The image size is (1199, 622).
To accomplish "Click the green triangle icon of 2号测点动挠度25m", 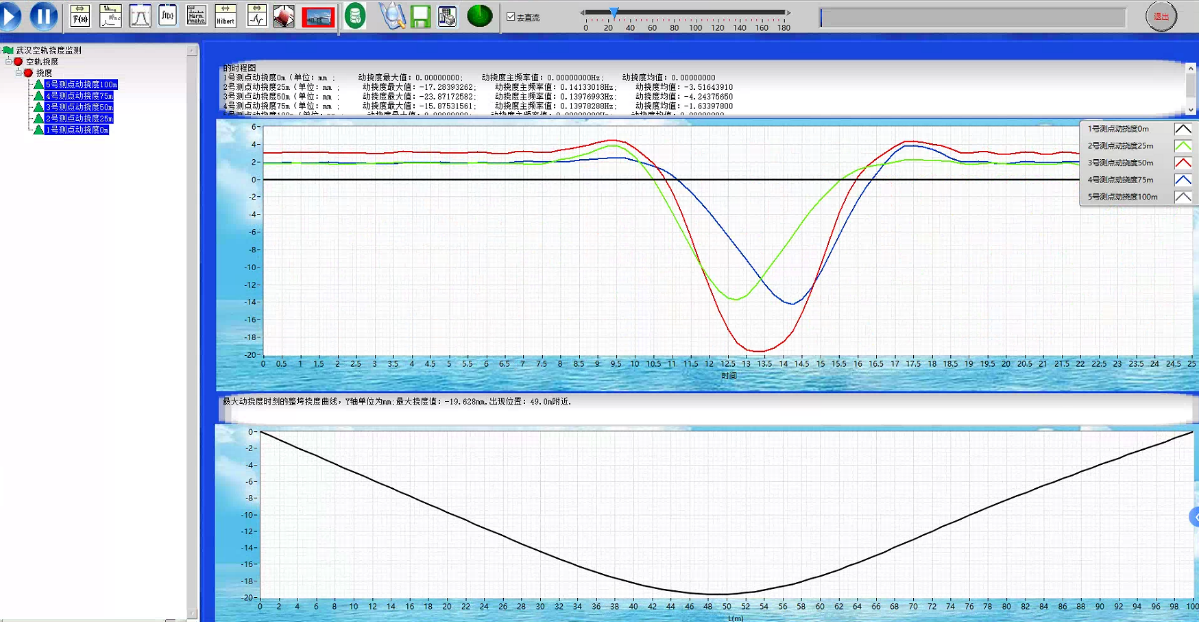I will point(38,119).
